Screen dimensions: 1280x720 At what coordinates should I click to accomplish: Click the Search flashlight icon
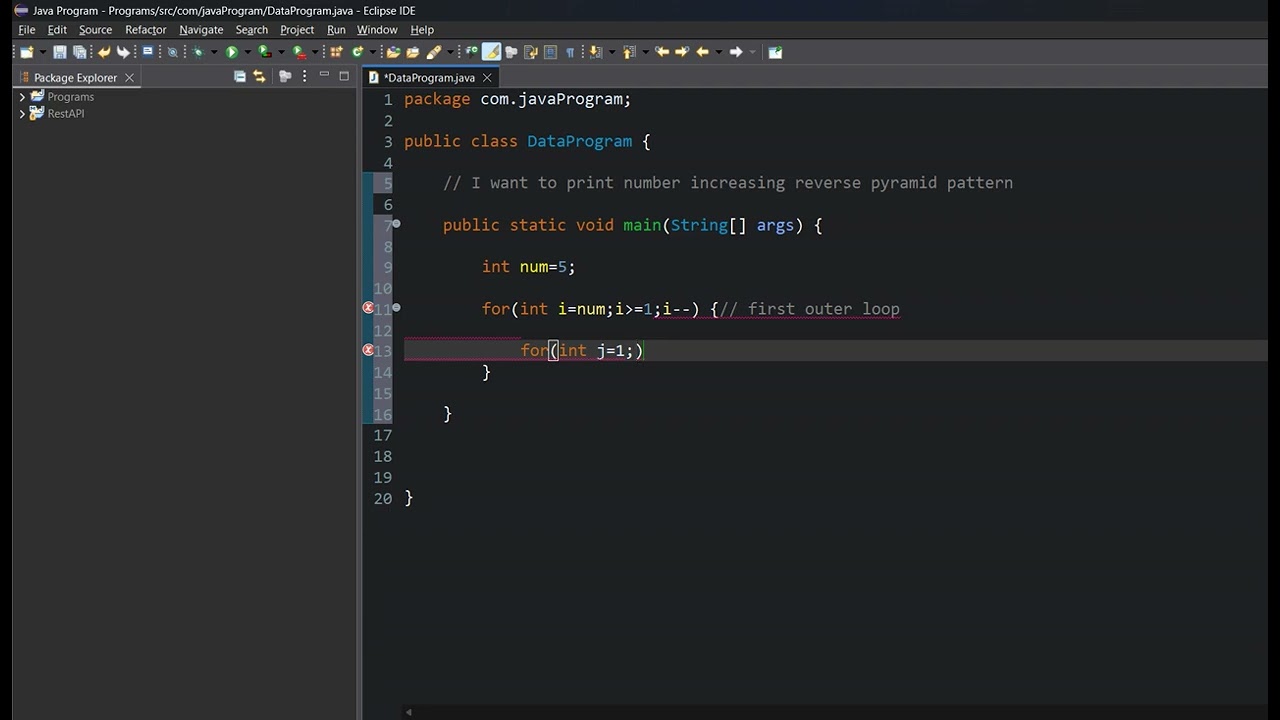point(433,52)
